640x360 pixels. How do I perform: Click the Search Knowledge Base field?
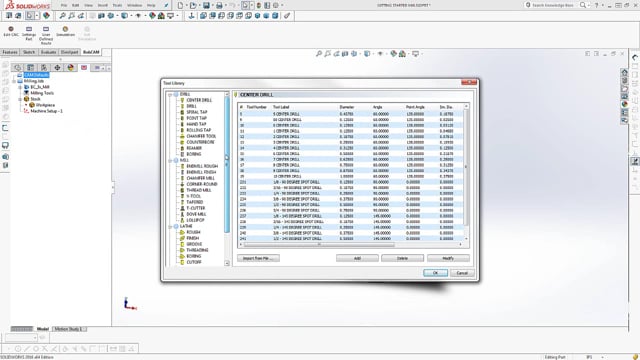click(x=553, y=5)
